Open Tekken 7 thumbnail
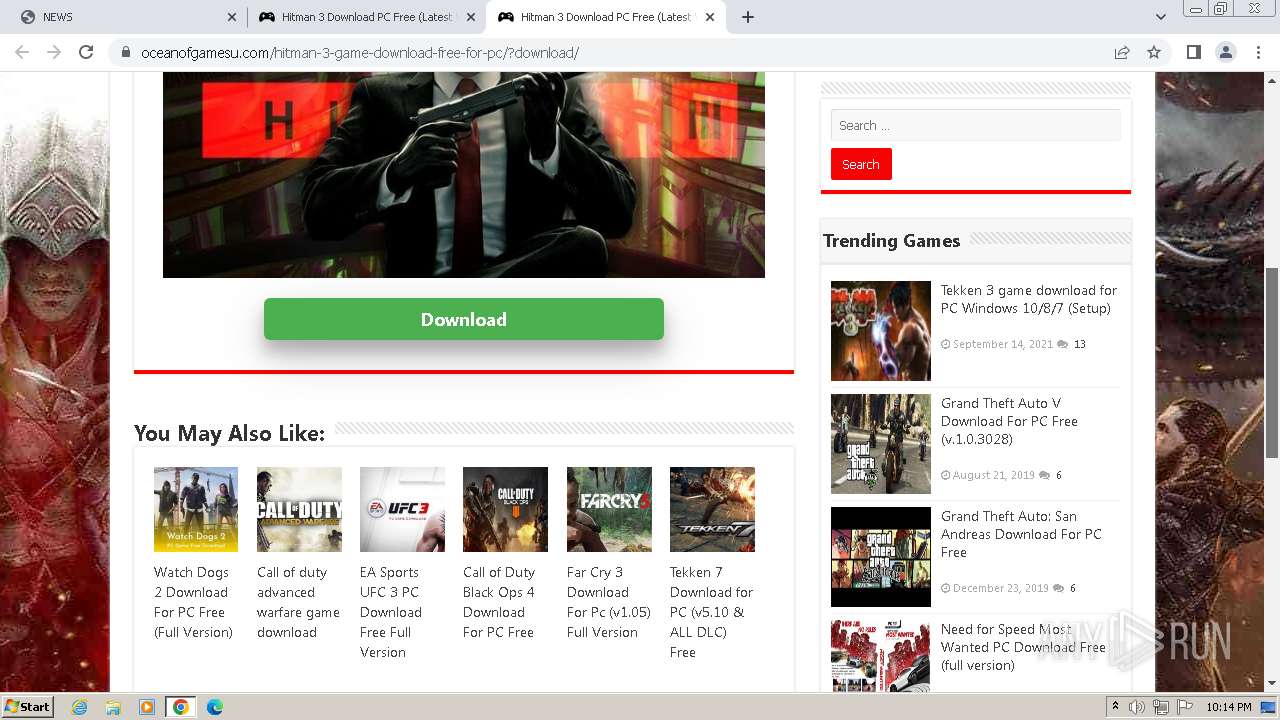Image resolution: width=1280 pixels, height=720 pixels. click(x=712, y=509)
